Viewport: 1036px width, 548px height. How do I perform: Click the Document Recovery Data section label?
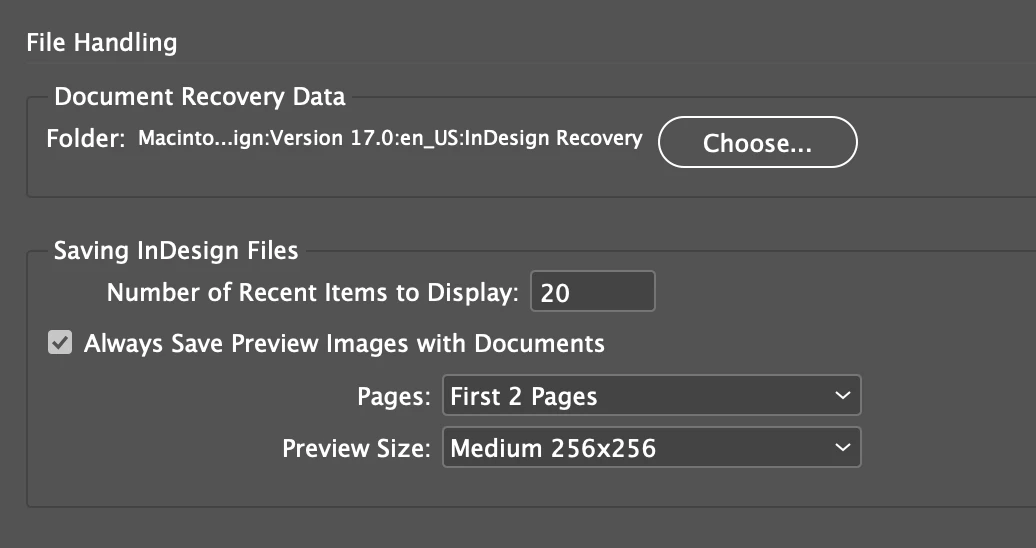[x=200, y=97]
